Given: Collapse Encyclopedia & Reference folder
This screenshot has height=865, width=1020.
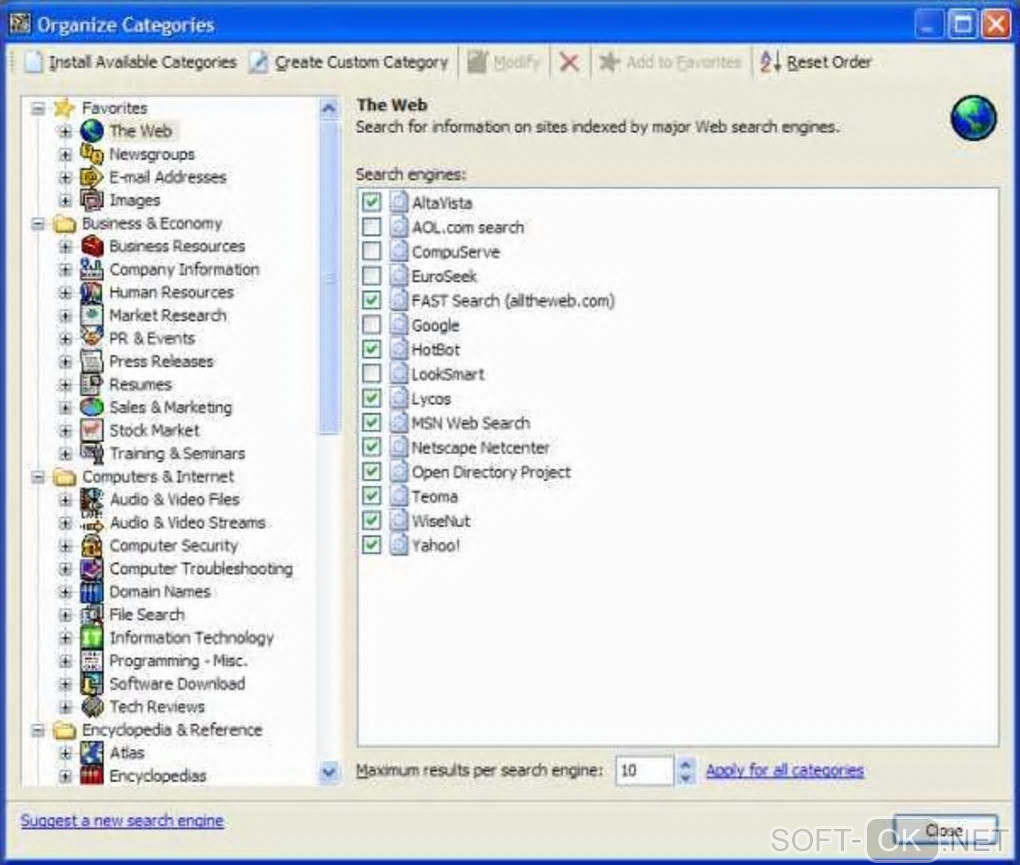Looking at the screenshot, I should 39,730.
